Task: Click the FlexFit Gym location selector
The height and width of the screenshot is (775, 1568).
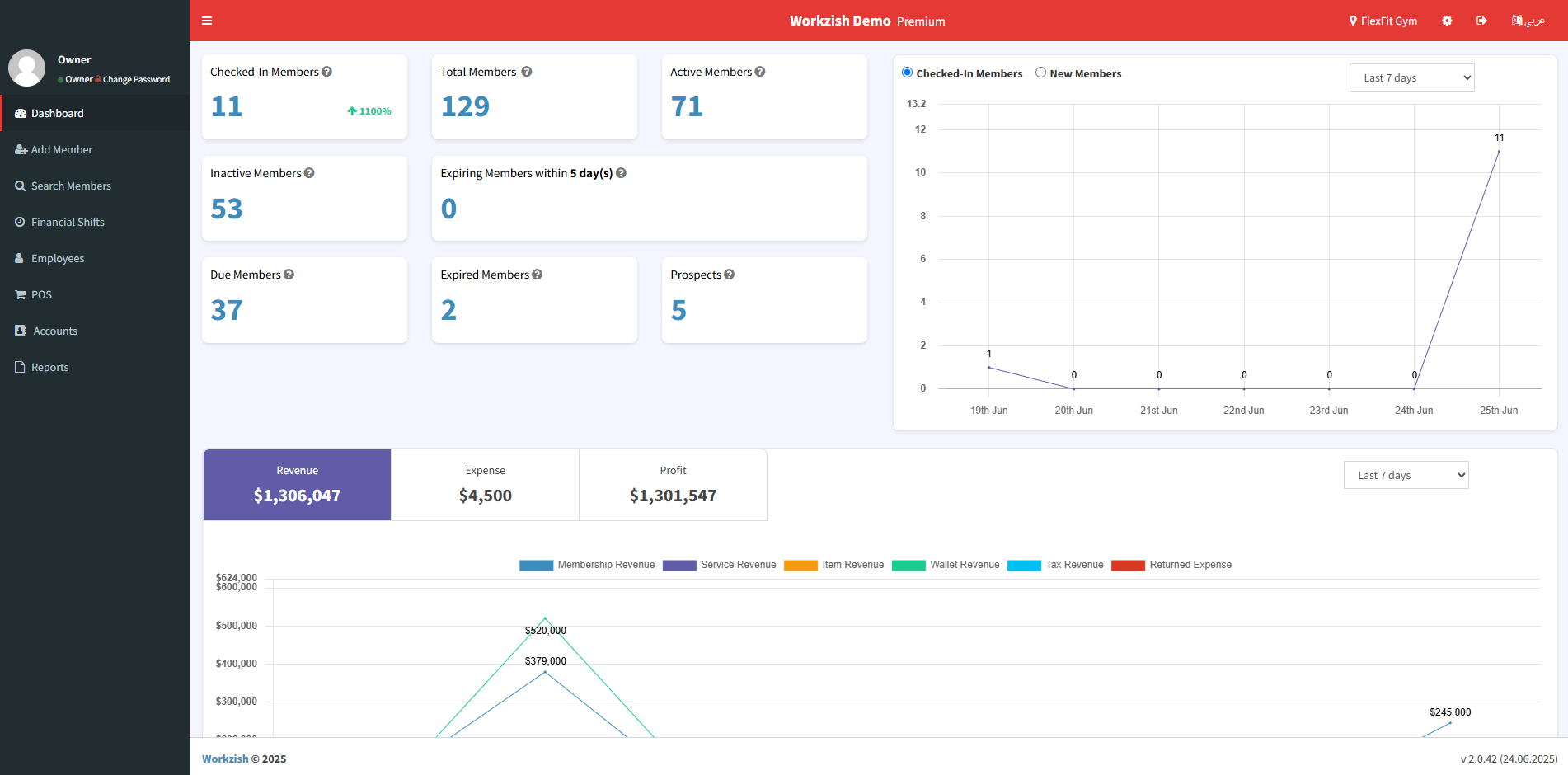Action: pos(1383,21)
